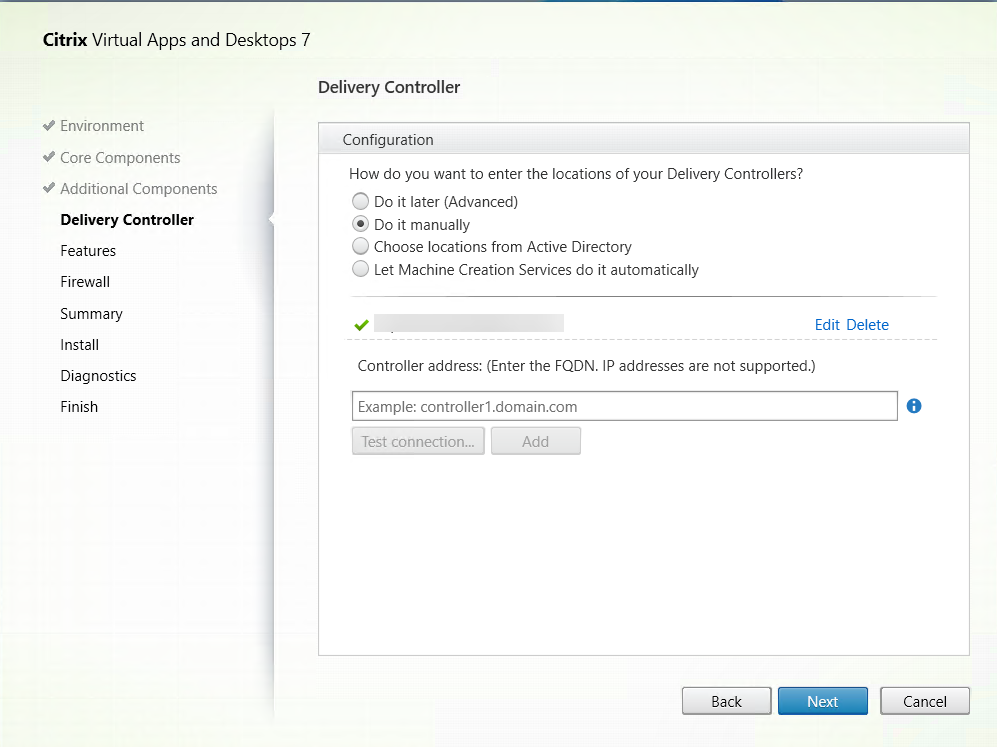
Task: Click the green checkmark next to the controller entry
Action: click(362, 324)
